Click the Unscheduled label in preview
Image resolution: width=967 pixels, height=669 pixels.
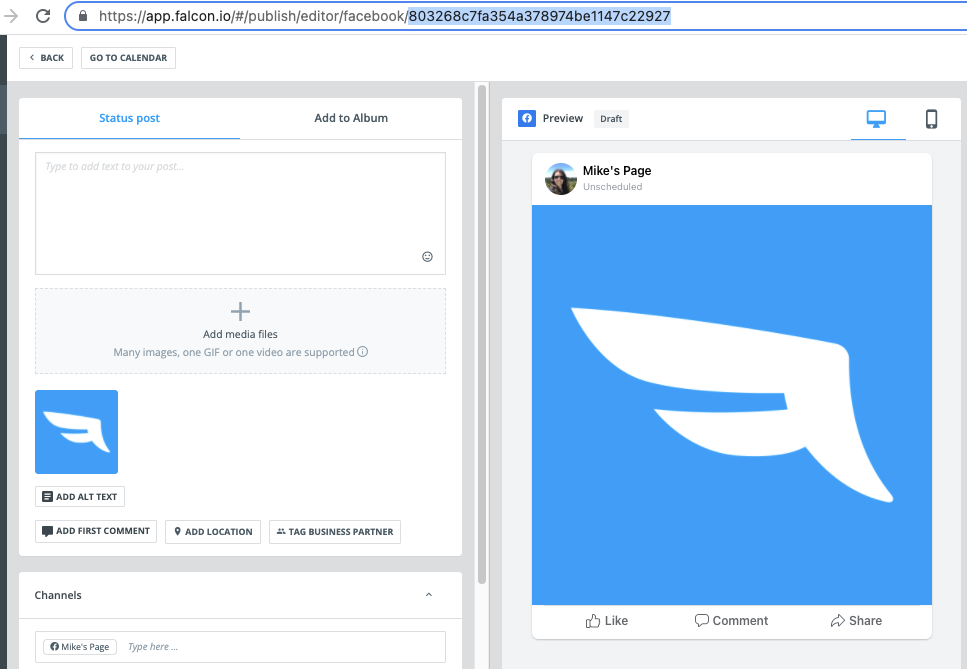click(612, 187)
